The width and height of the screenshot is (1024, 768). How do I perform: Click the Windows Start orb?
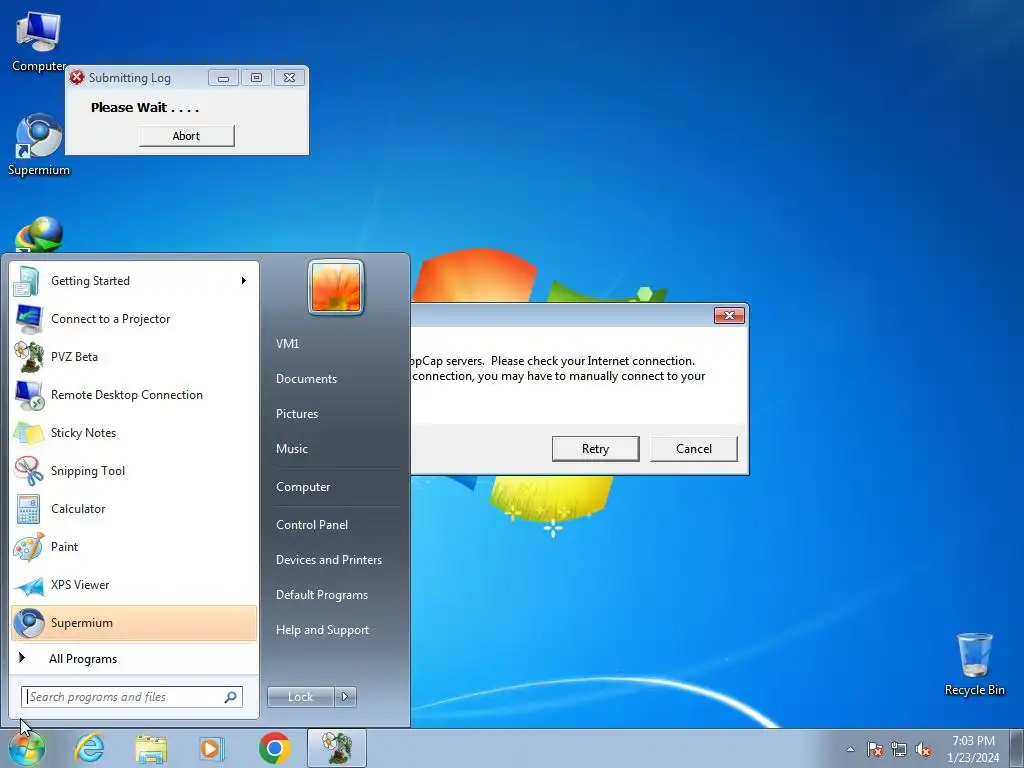(x=27, y=748)
